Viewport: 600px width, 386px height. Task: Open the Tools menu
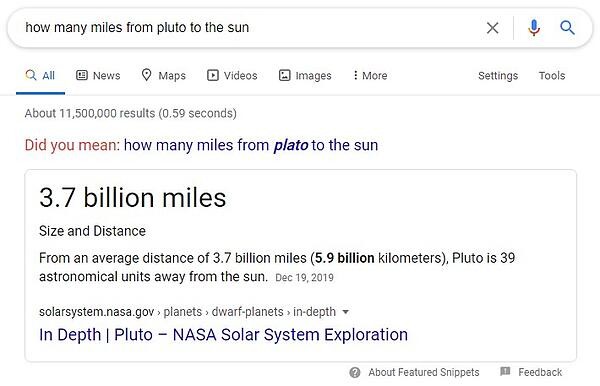pyautogui.click(x=552, y=75)
